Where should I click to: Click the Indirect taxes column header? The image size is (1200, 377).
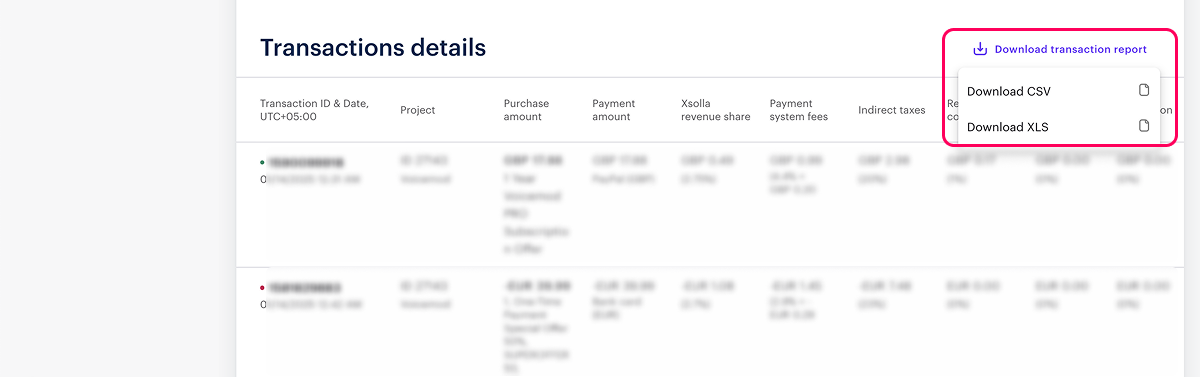(892, 110)
